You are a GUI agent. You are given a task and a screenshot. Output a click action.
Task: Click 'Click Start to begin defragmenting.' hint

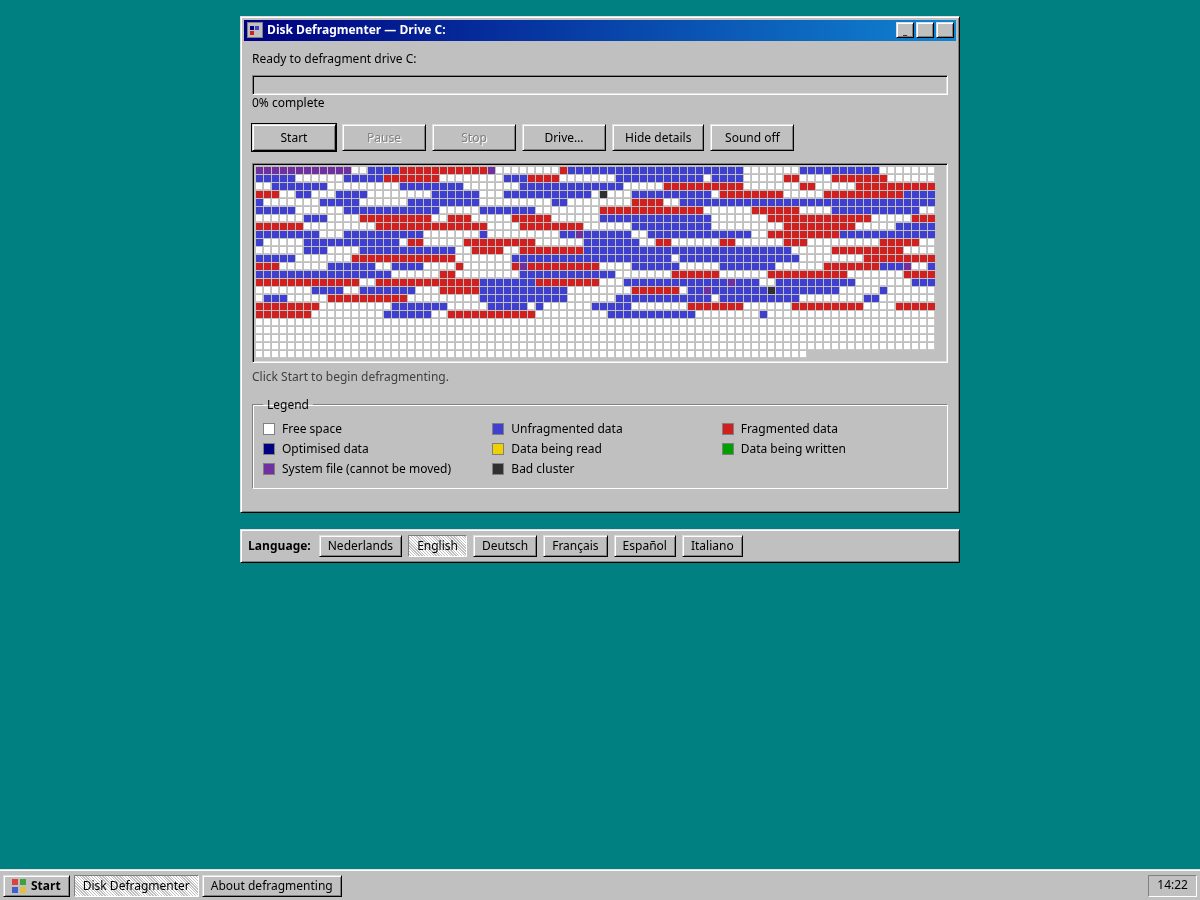tap(350, 377)
